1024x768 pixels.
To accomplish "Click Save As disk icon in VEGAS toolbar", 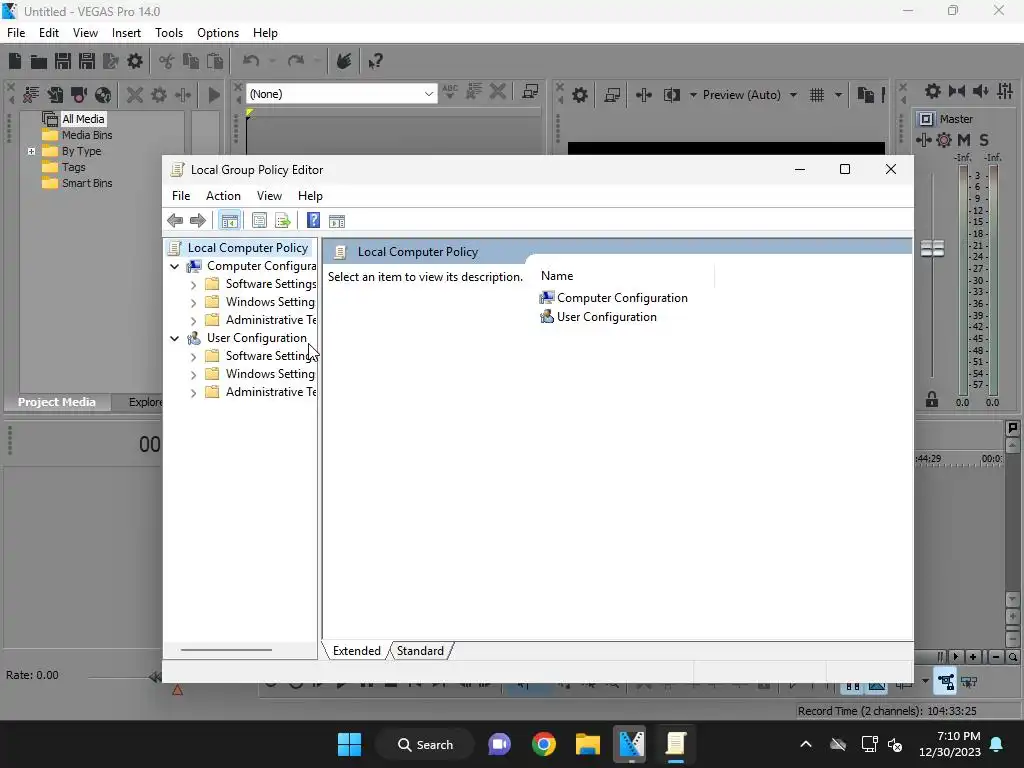I will [87, 61].
